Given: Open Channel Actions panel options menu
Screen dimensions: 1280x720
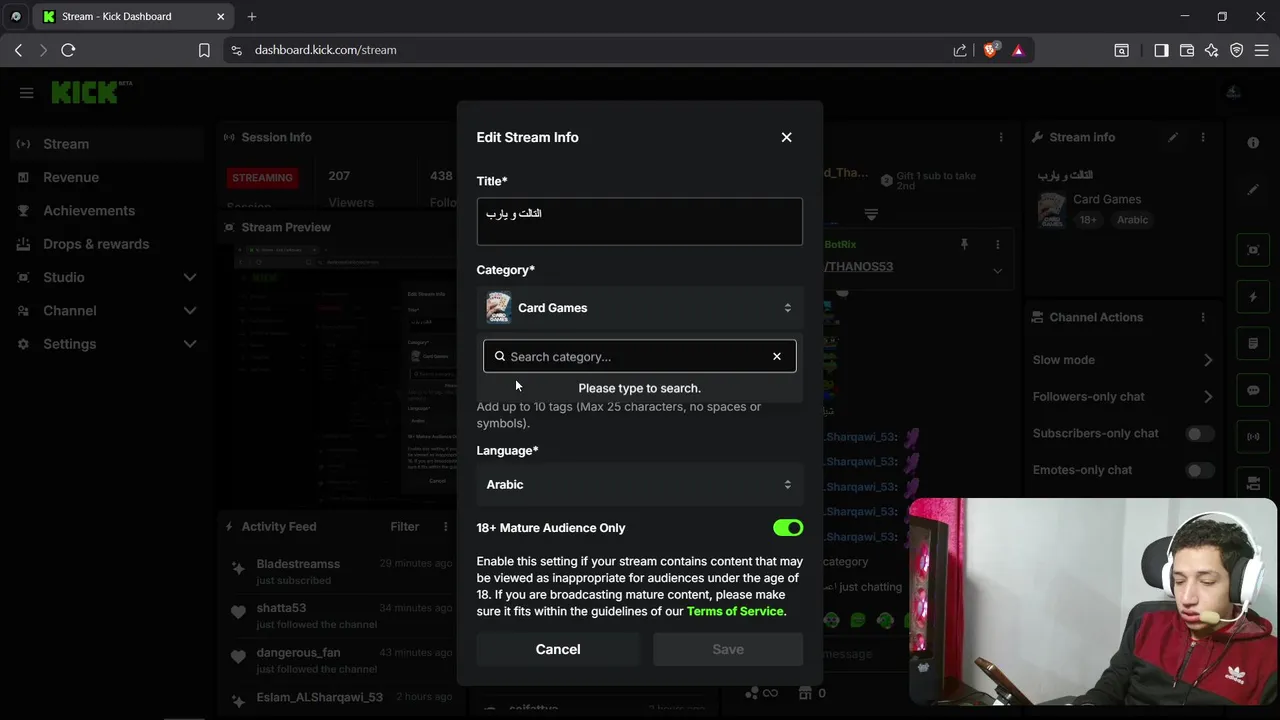Looking at the screenshot, I should pyautogui.click(x=1203, y=317).
